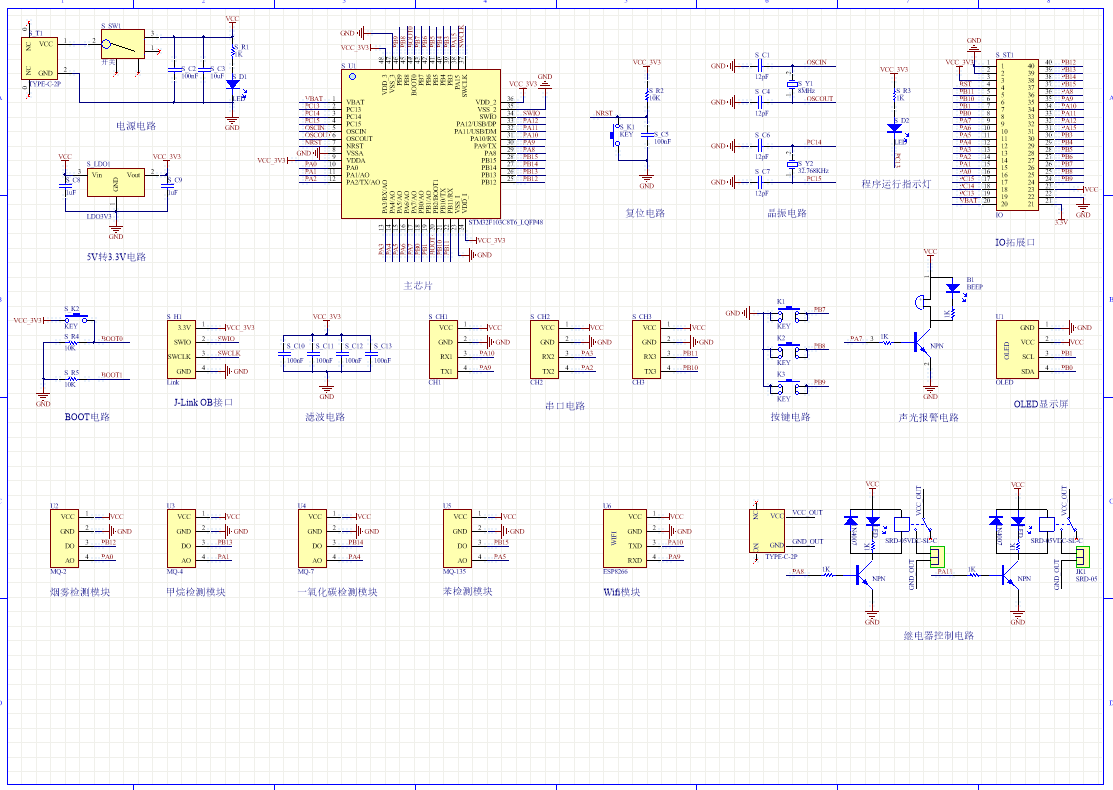The height and width of the screenshot is (790, 1113).
Task: Select the S_SW1 power switch symbol
Action: coord(122,44)
